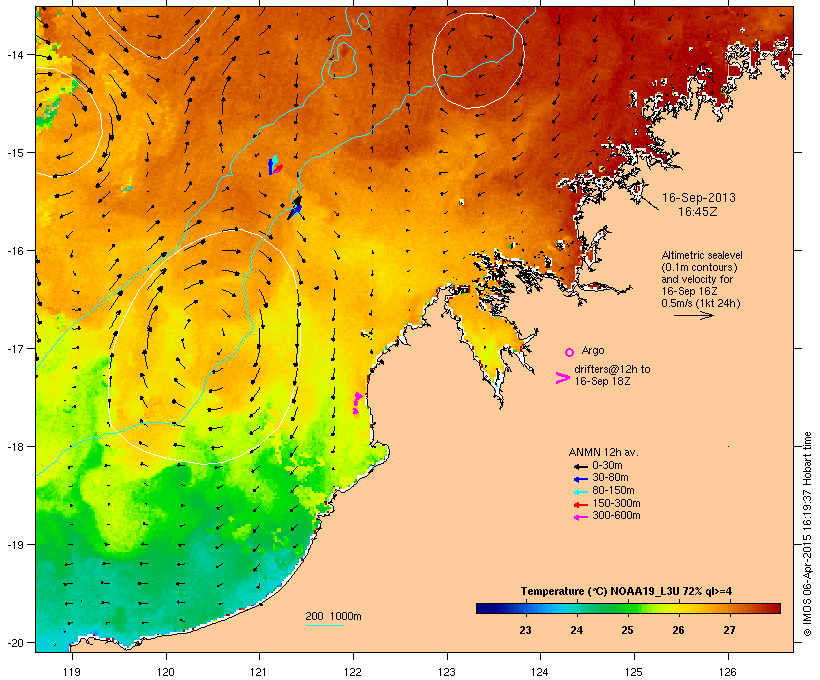
Task: Click the color bar tick label 25
Action: pos(627,630)
